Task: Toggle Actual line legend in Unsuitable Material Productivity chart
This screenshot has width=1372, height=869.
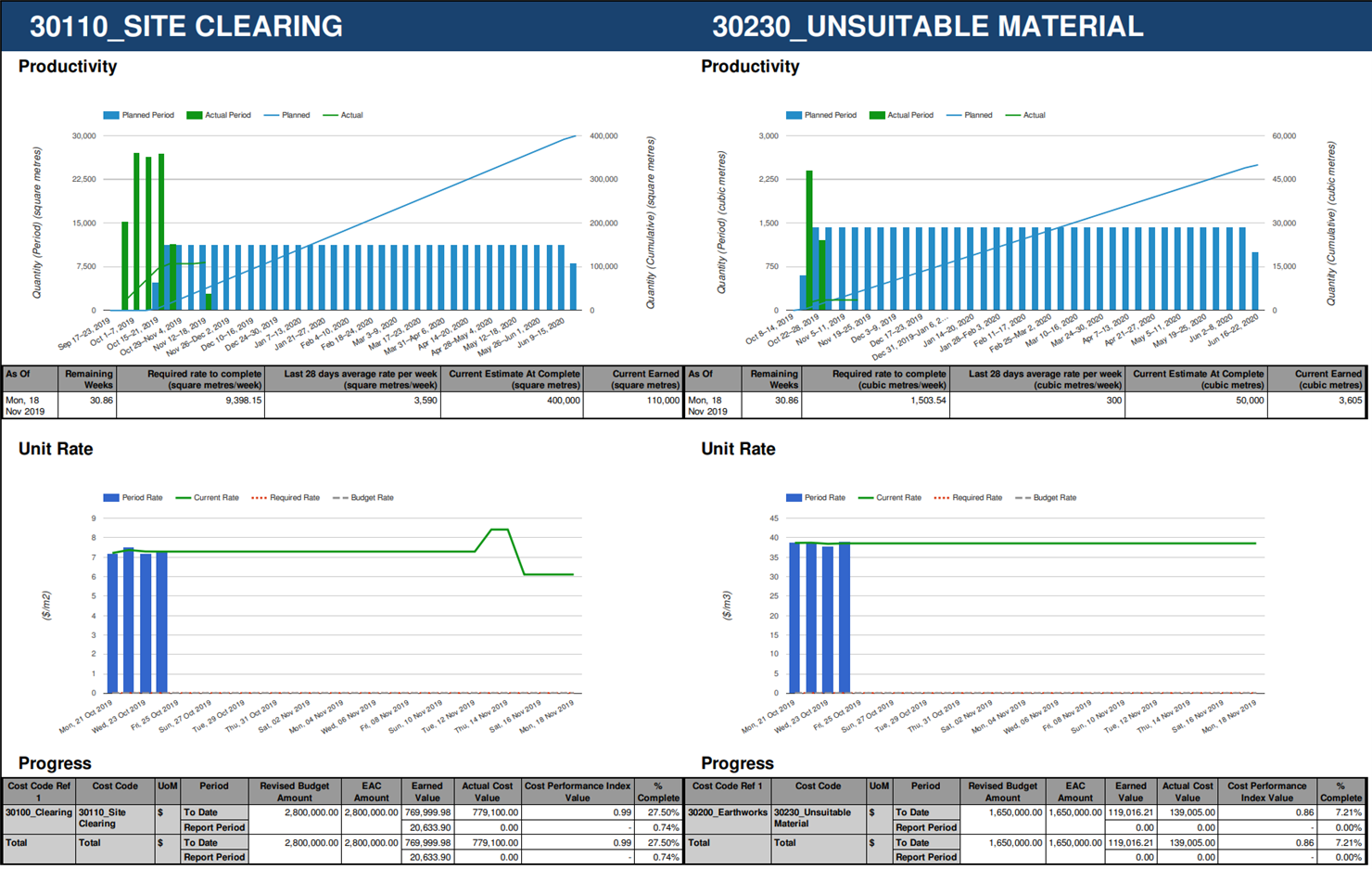Action: [1025, 115]
